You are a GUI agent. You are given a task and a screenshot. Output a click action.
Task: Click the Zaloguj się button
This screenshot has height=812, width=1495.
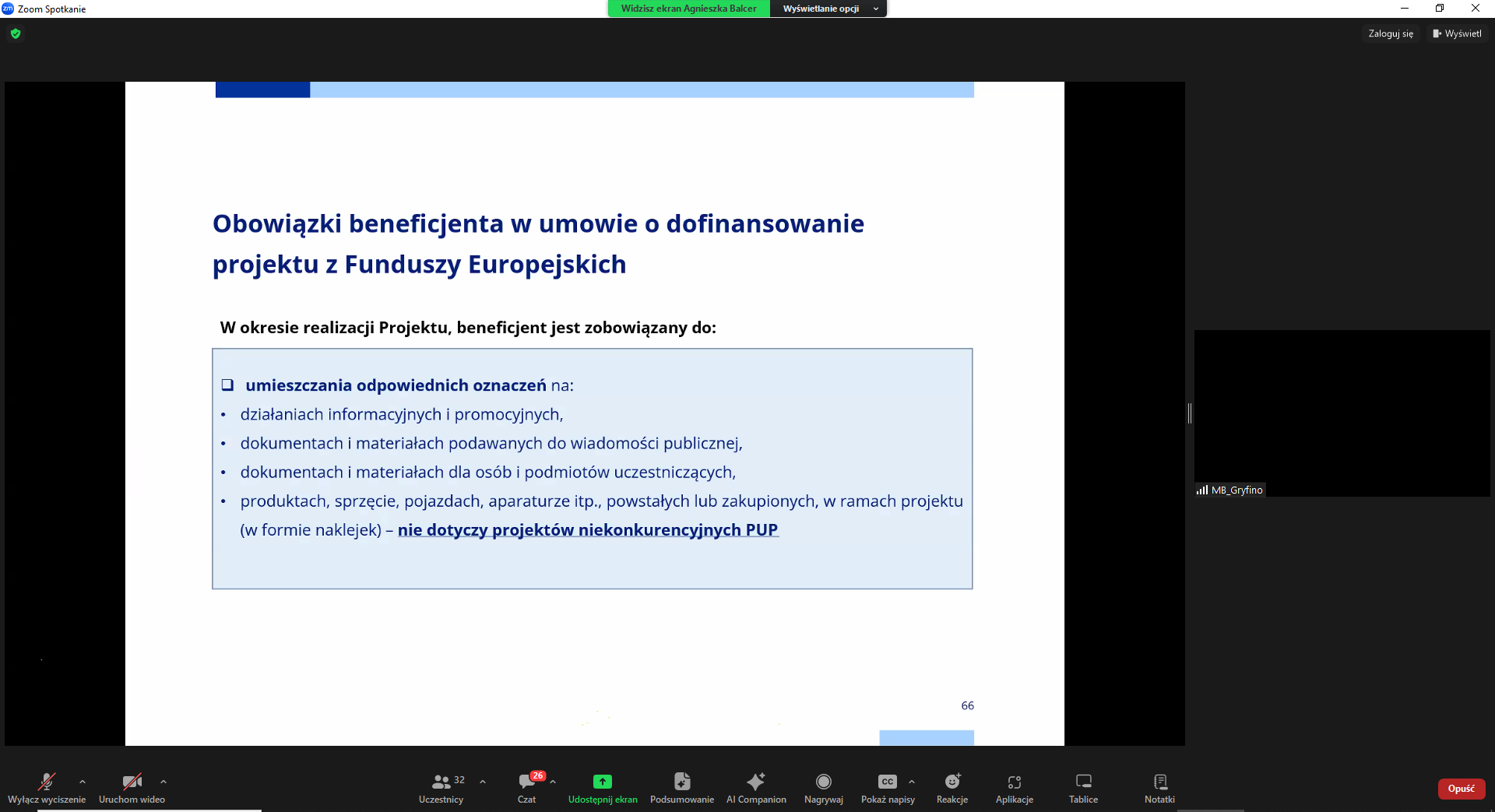coord(1391,33)
